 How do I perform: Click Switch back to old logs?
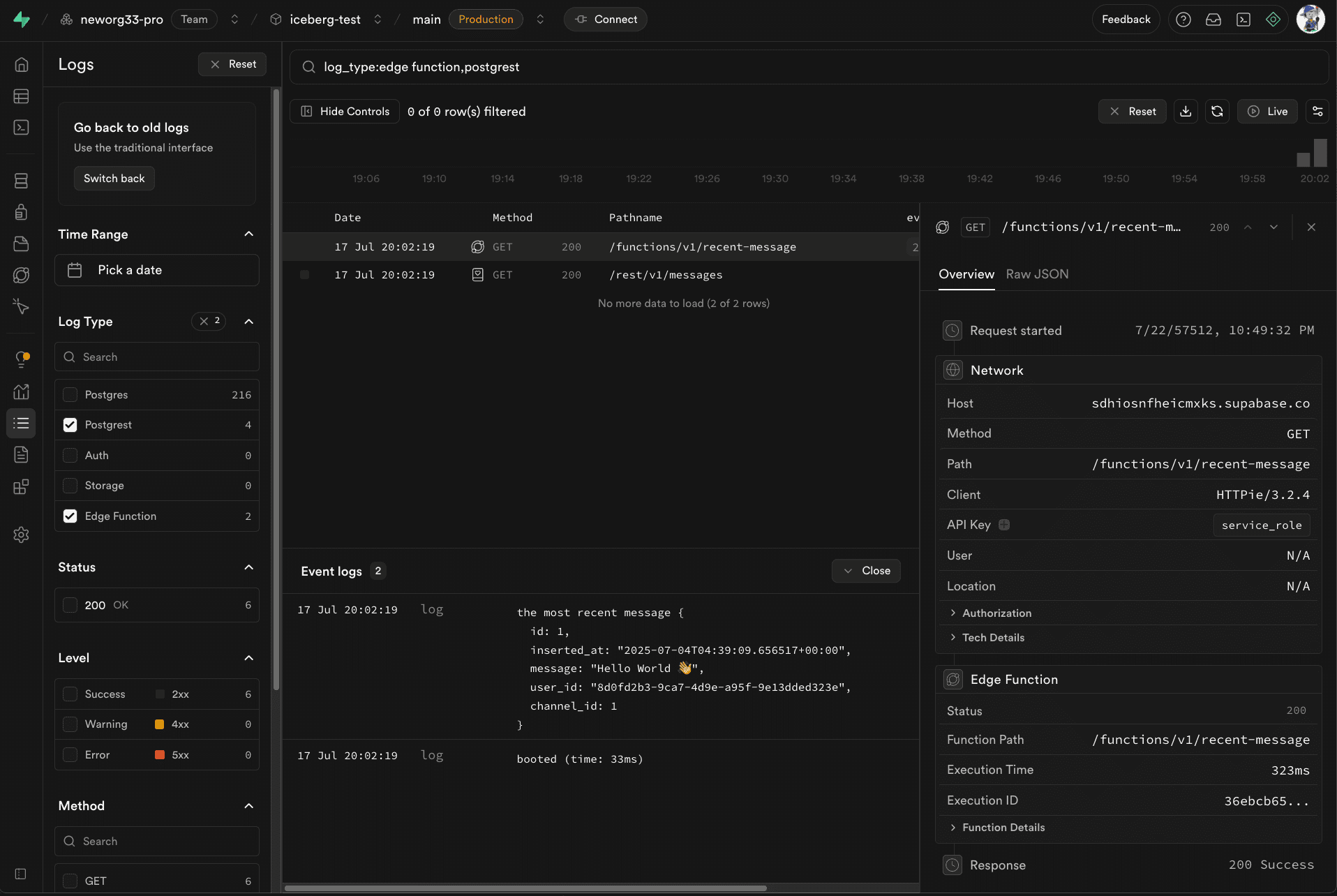[114, 179]
